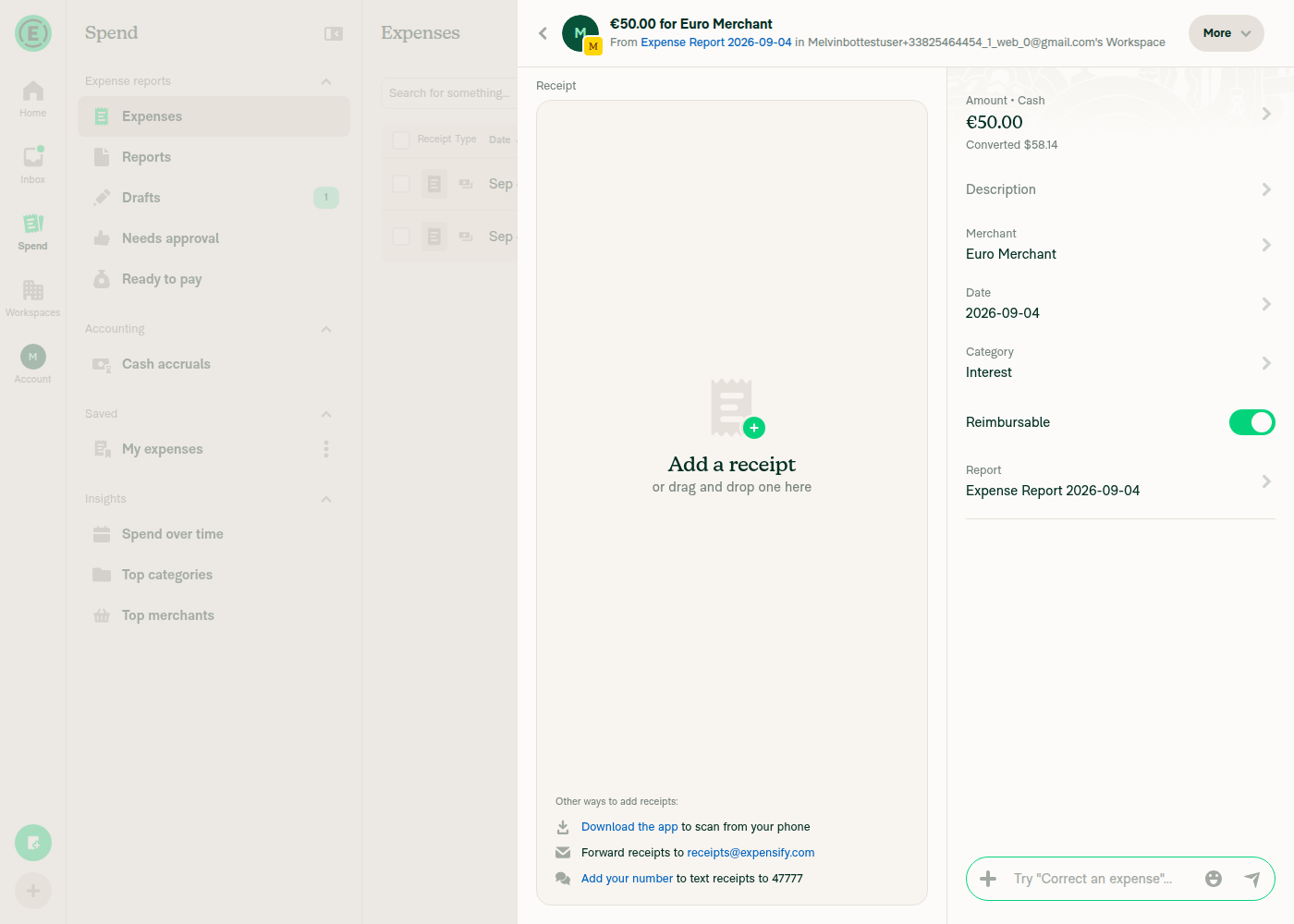Click the plus button at bottom left
Viewport: 1294px width, 924px height.
pos(33,891)
